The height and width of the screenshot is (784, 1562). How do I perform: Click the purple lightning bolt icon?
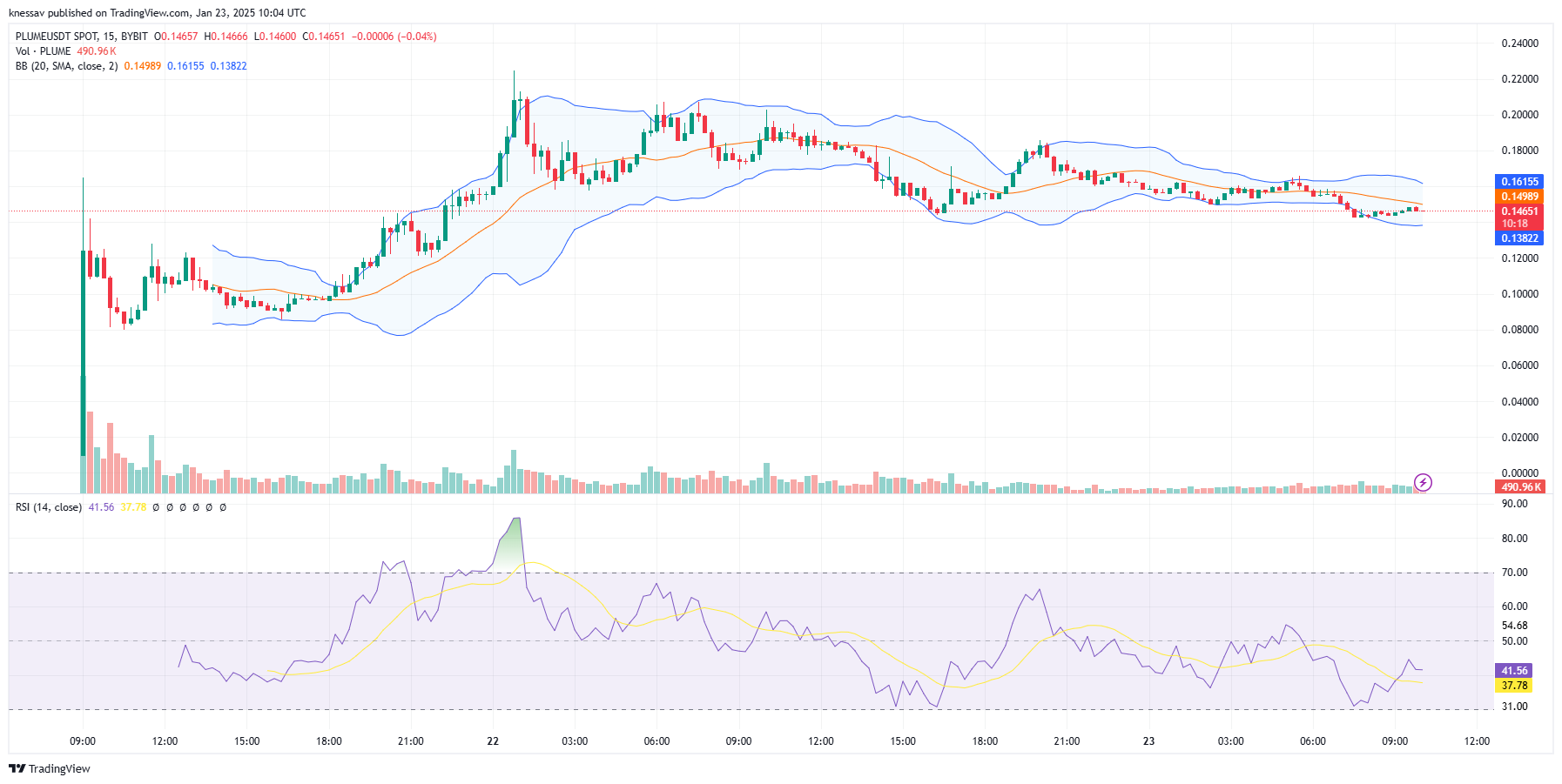click(x=1423, y=482)
